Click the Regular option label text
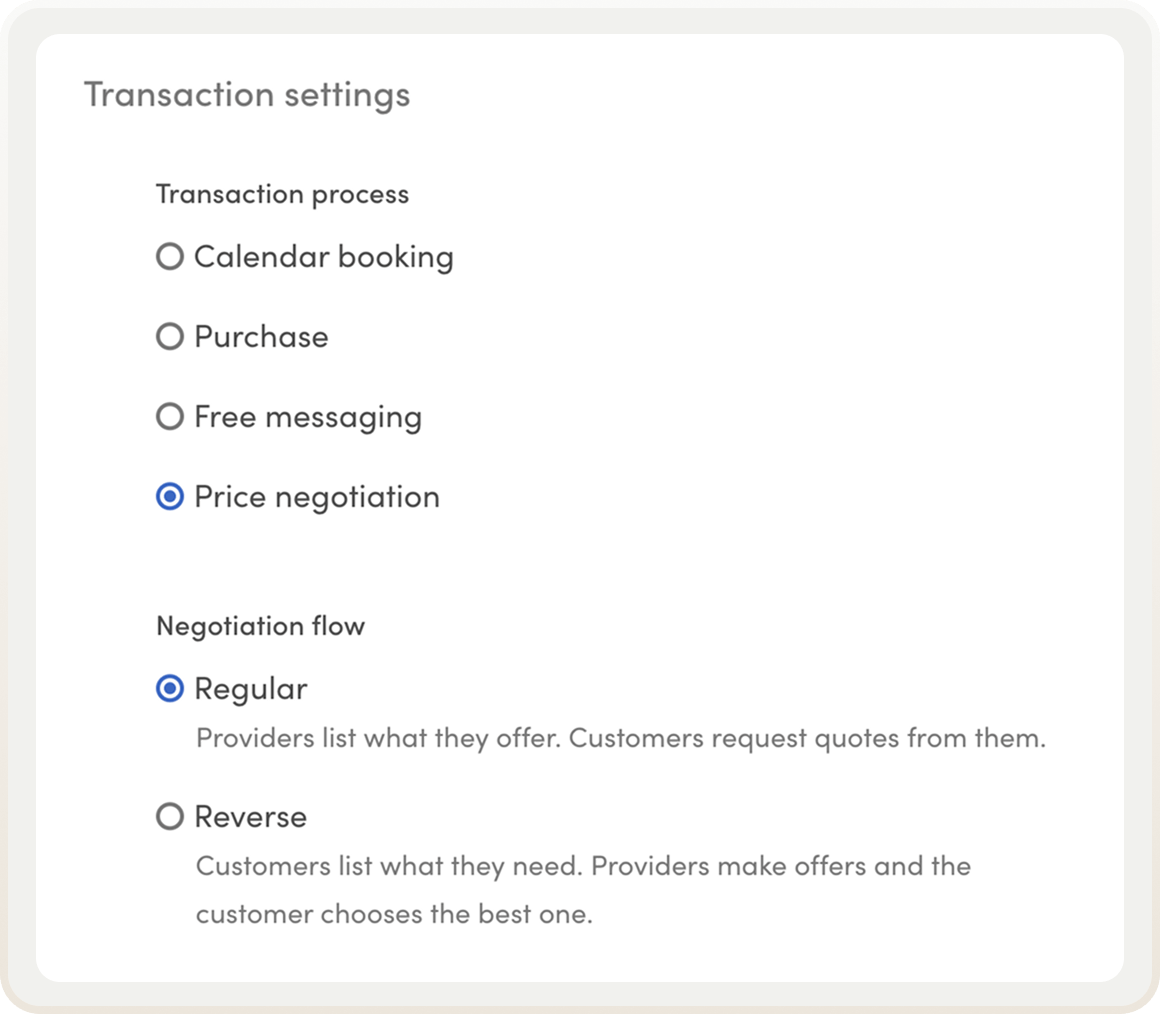 (x=252, y=688)
